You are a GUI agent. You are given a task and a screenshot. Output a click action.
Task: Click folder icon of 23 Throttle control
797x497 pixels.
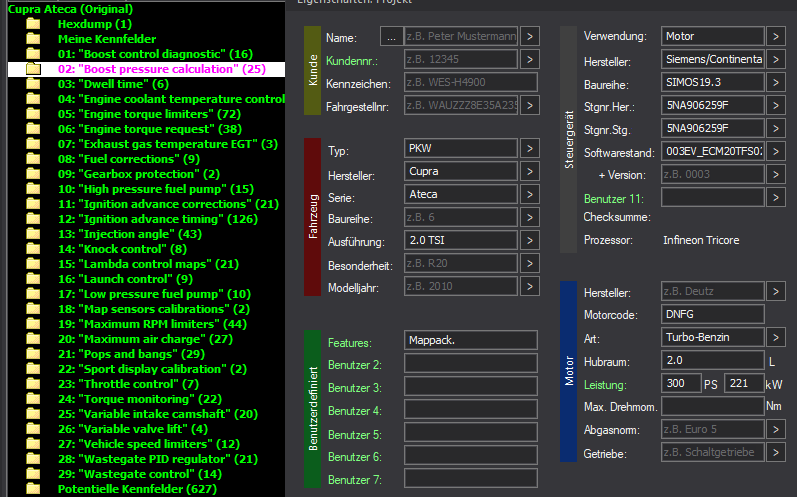point(34,384)
